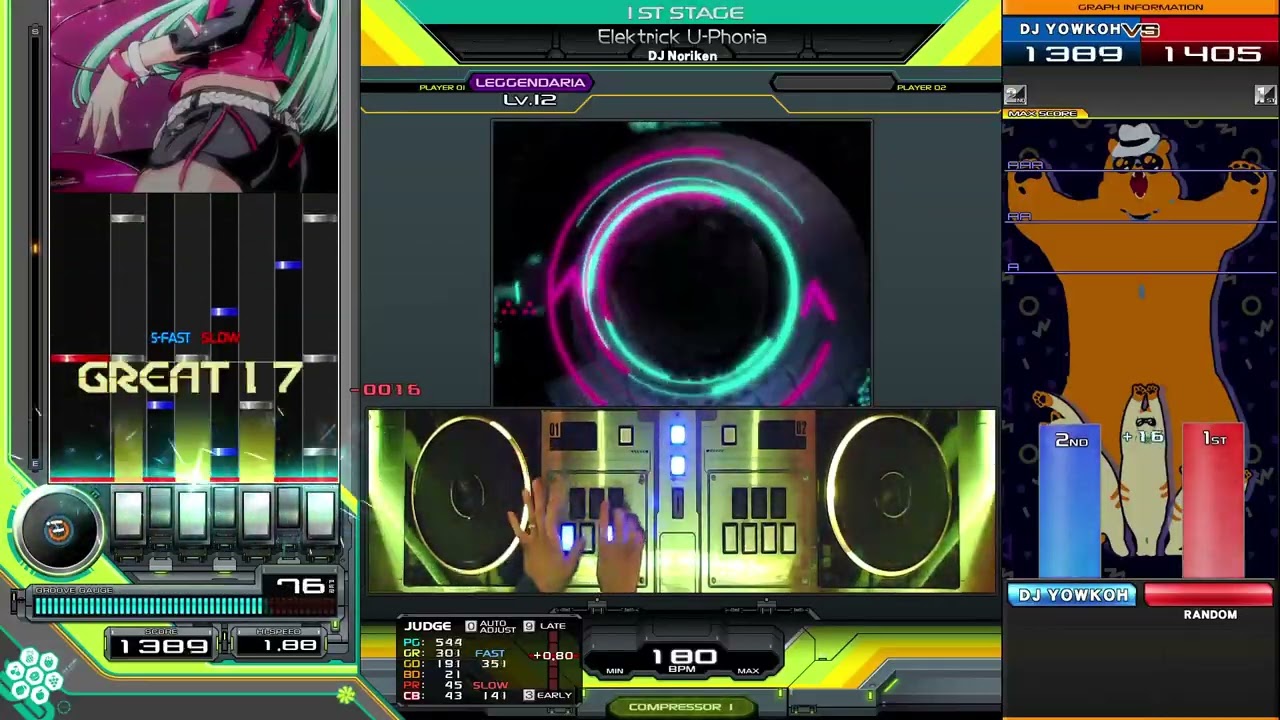Click the 1st place rank icon
This screenshot has width=1280, height=720.
coord(1266,95)
